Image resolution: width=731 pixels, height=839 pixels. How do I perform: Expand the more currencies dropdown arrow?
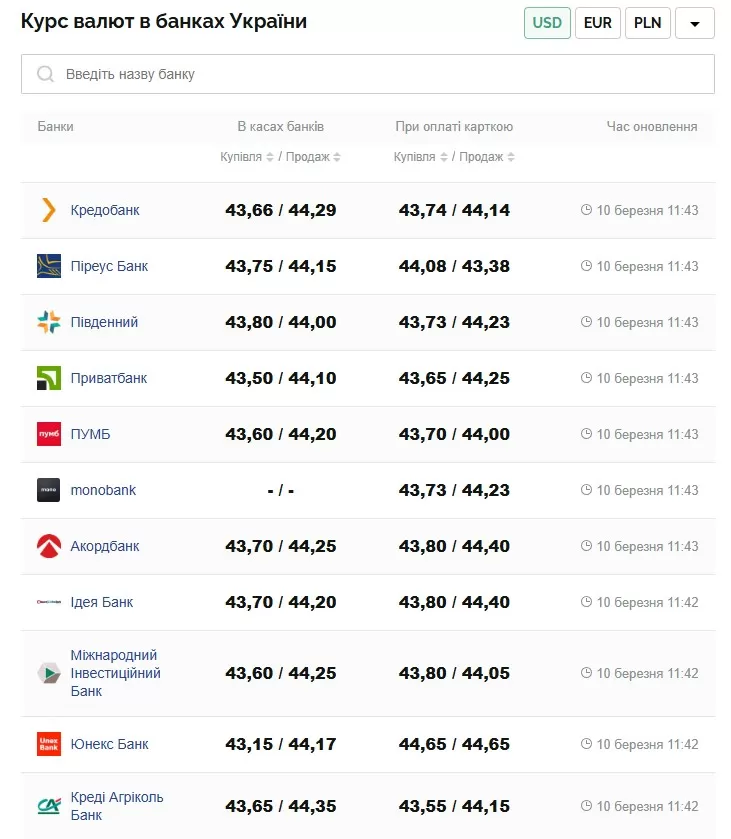[695, 23]
